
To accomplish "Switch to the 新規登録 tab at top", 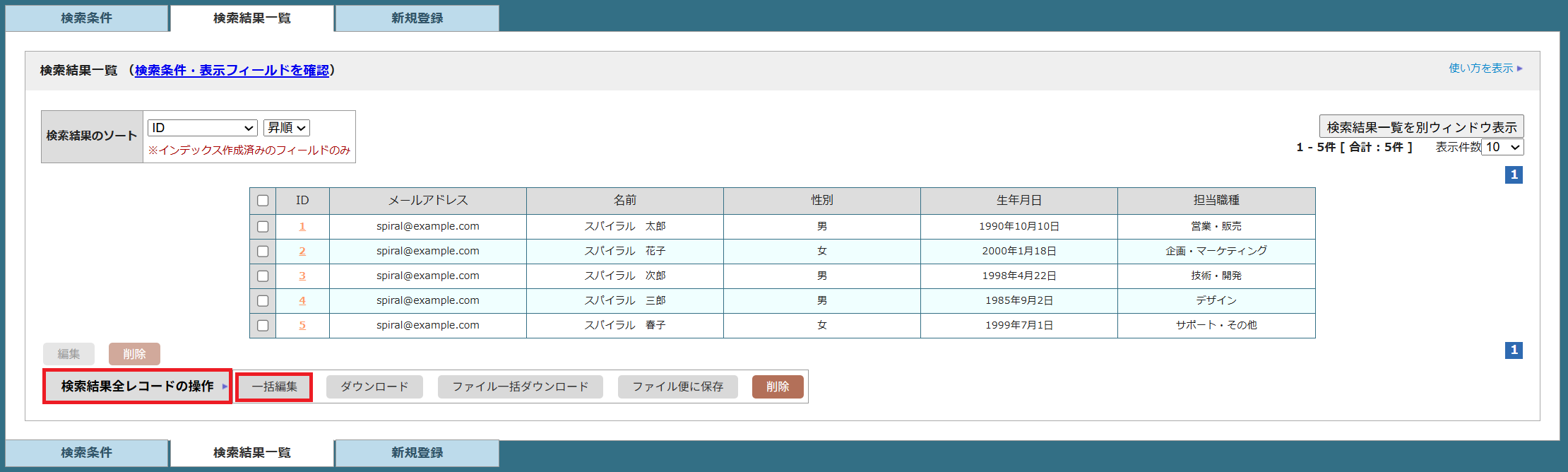I will (x=417, y=18).
